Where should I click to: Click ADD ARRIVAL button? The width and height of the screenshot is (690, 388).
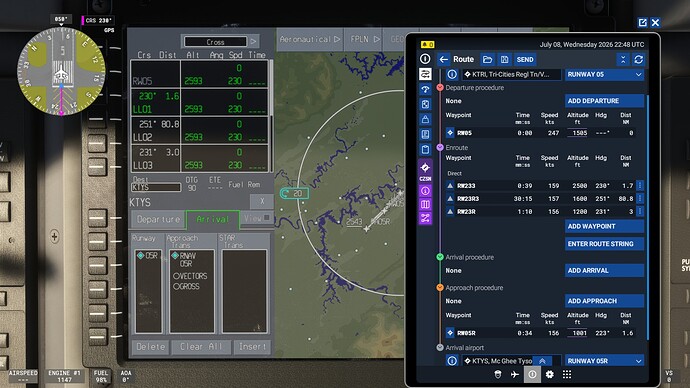coord(604,271)
